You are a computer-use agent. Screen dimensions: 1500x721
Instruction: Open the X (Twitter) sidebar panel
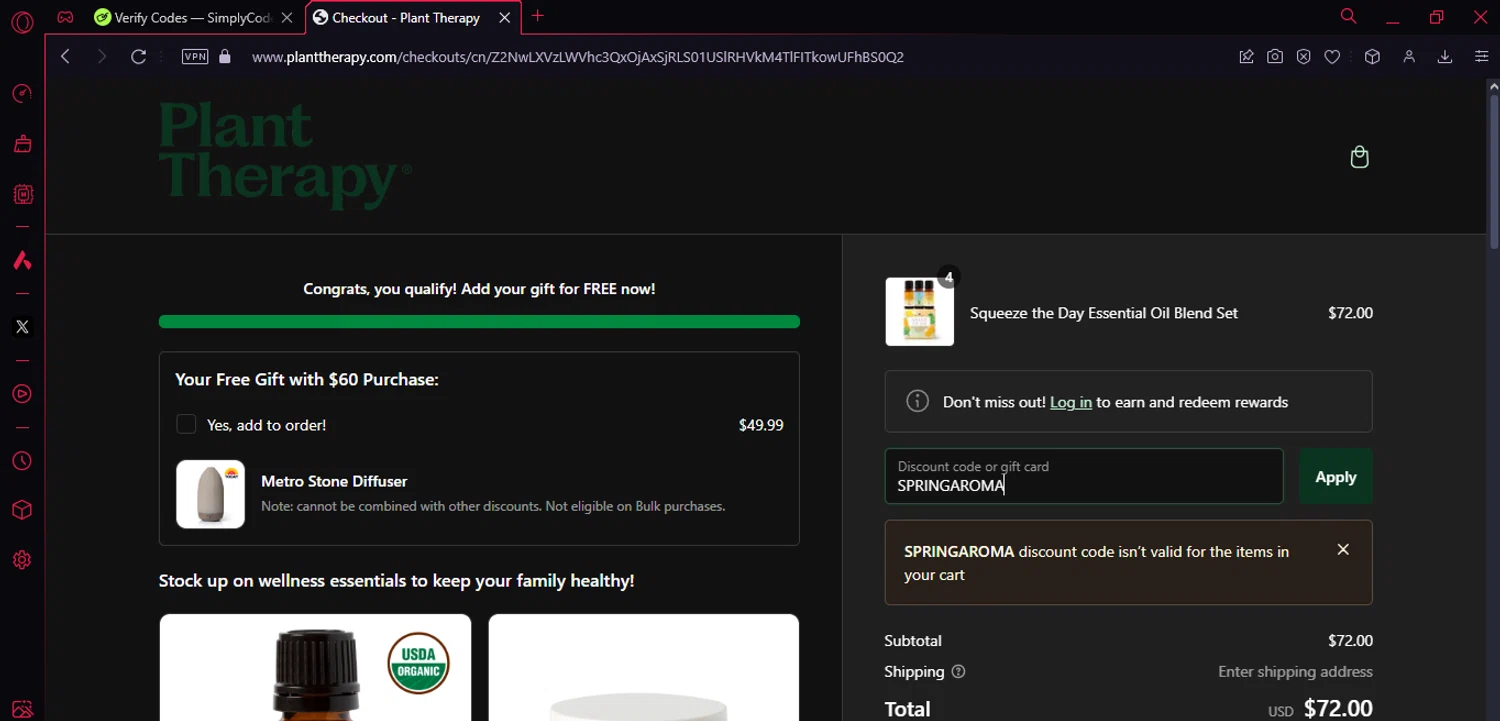tap(22, 327)
